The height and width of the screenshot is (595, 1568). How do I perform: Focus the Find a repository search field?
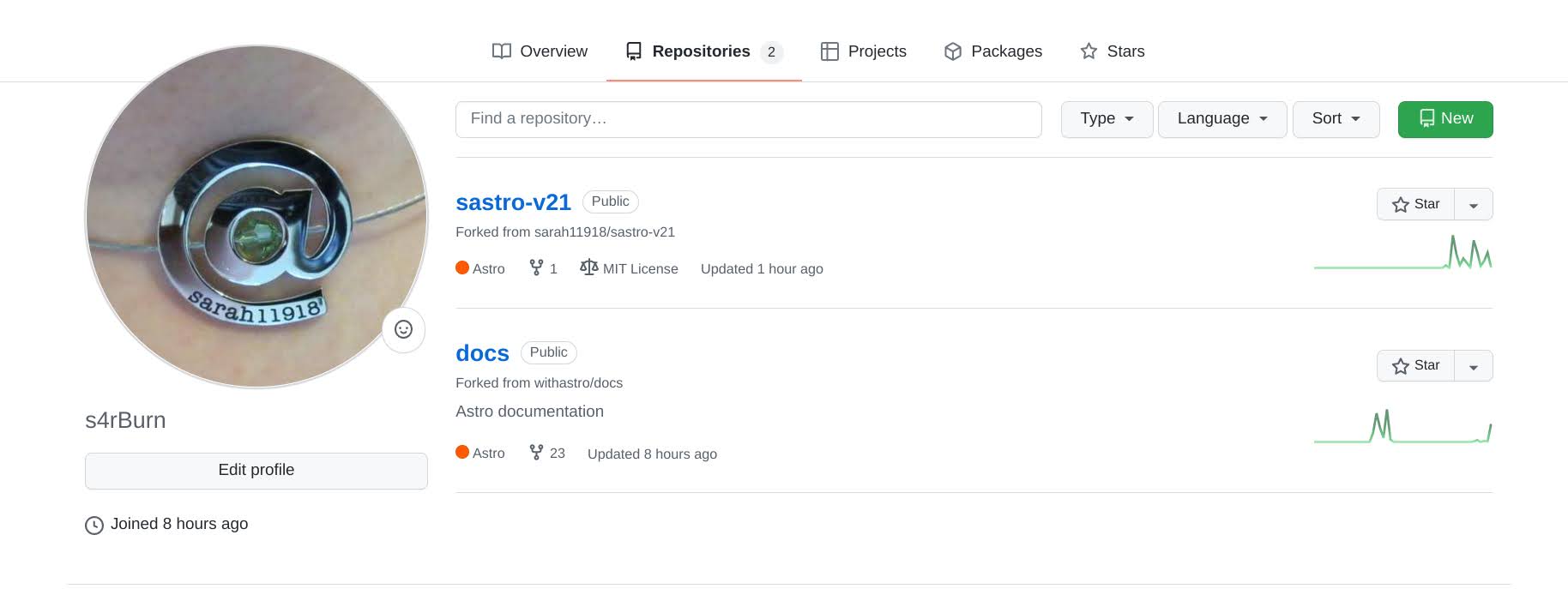pyautogui.click(x=748, y=119)
